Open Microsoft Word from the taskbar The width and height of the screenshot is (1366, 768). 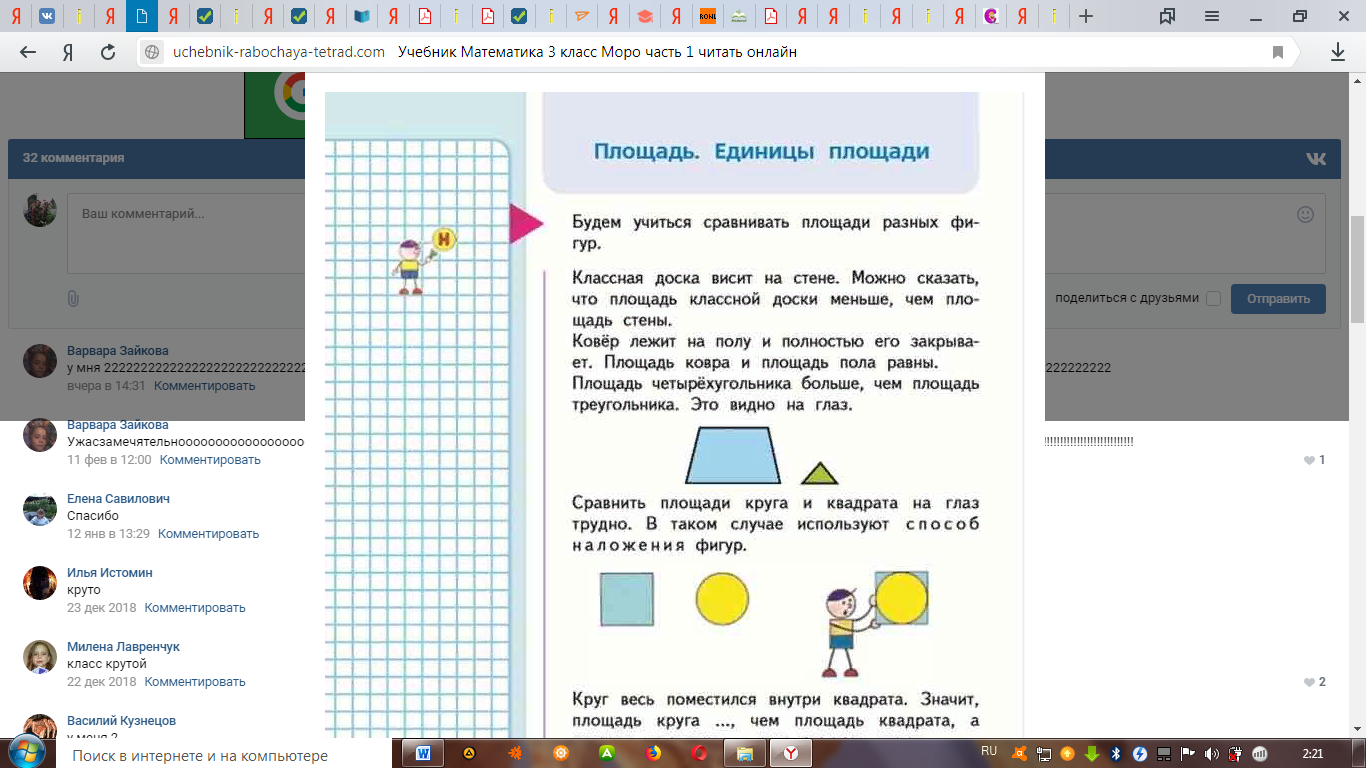[422, 753]
